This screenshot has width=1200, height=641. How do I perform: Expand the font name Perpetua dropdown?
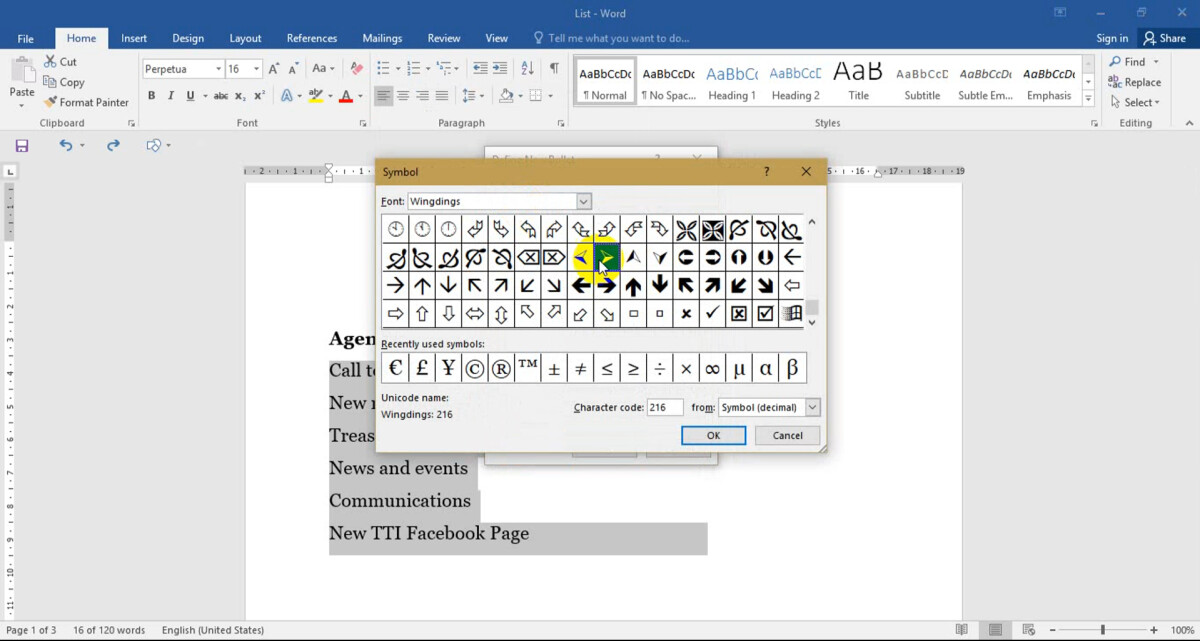coord(217,69)
